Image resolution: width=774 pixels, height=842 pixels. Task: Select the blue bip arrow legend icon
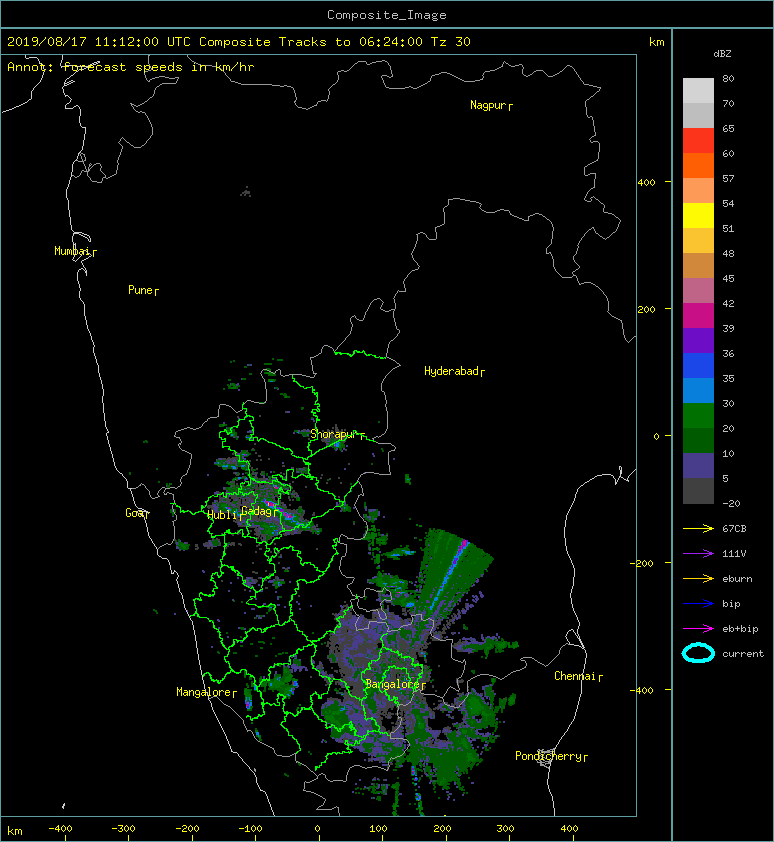698,604
